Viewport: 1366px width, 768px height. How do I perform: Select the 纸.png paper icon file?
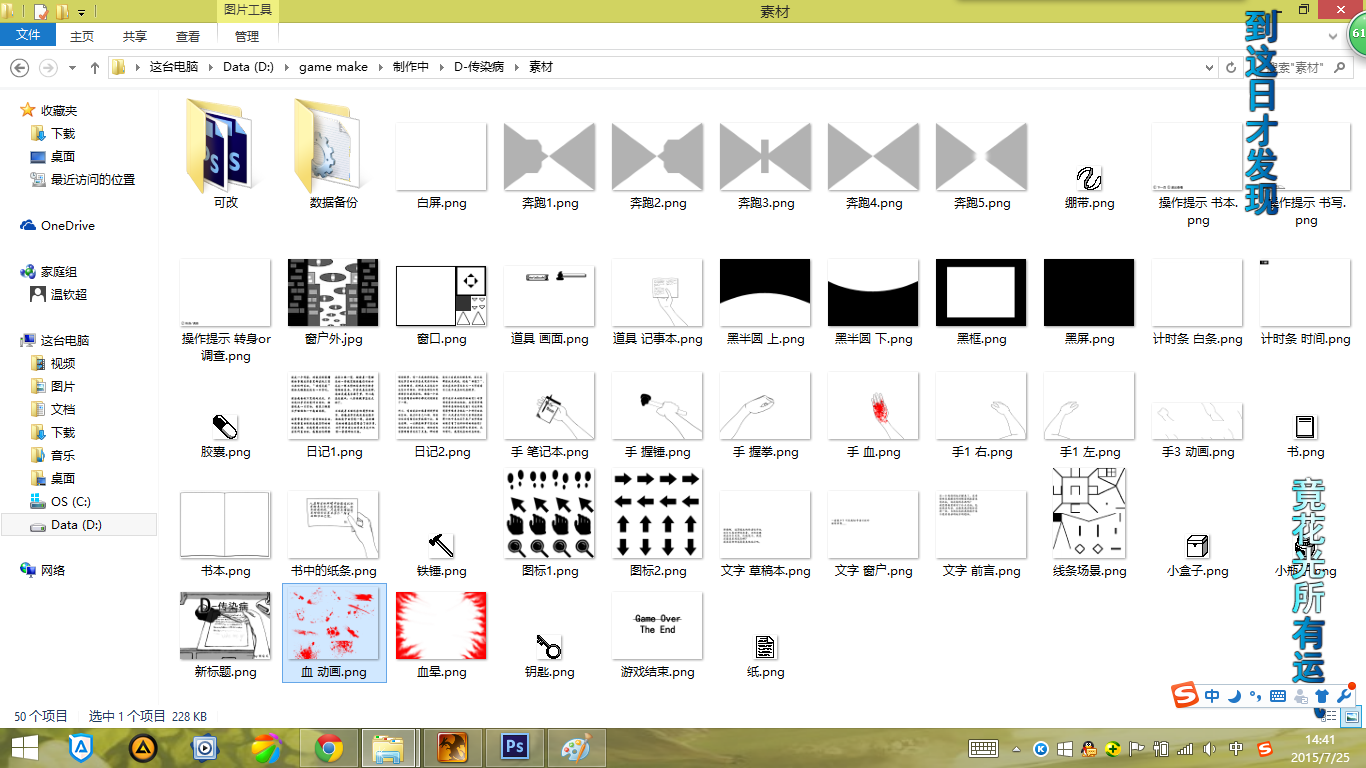pyautogui.click(x=765, y=646)
